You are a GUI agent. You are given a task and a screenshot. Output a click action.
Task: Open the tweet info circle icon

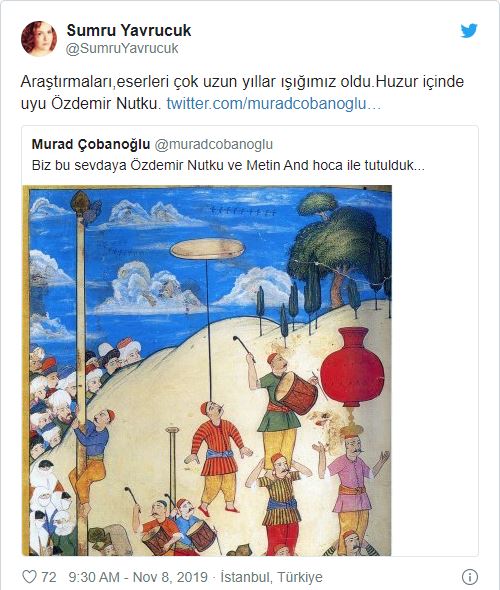click(x=470, y=576)
